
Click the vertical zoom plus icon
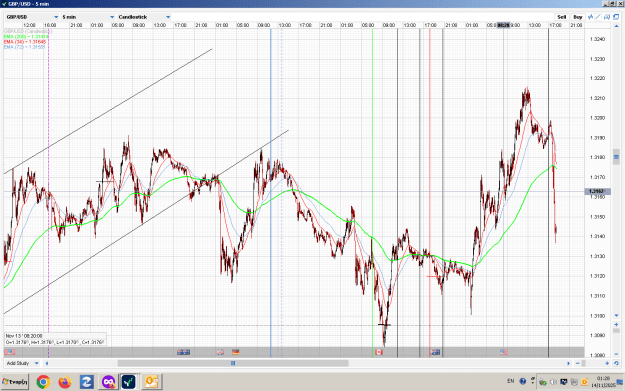coord(616,324)
